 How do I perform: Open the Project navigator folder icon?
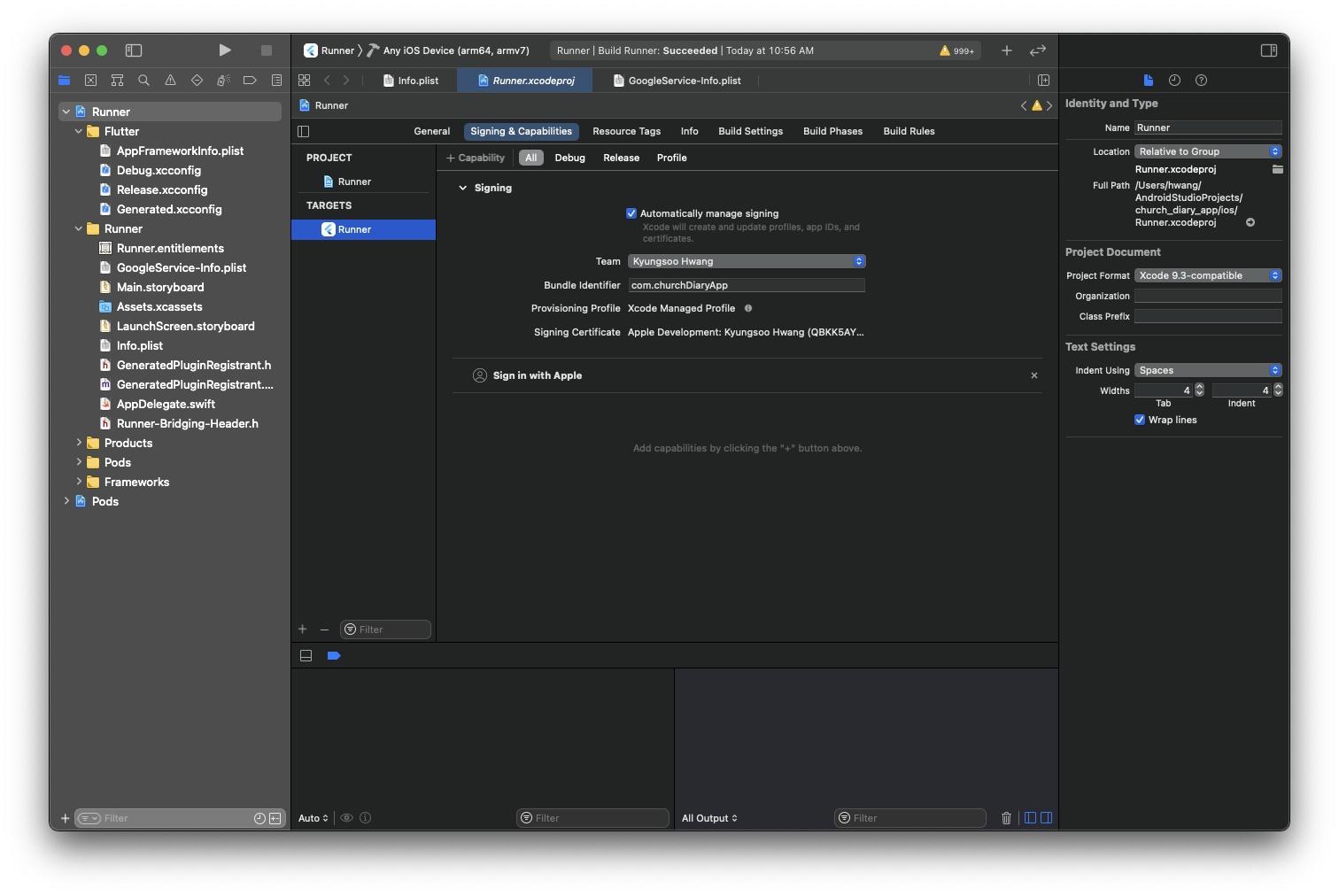64,81
